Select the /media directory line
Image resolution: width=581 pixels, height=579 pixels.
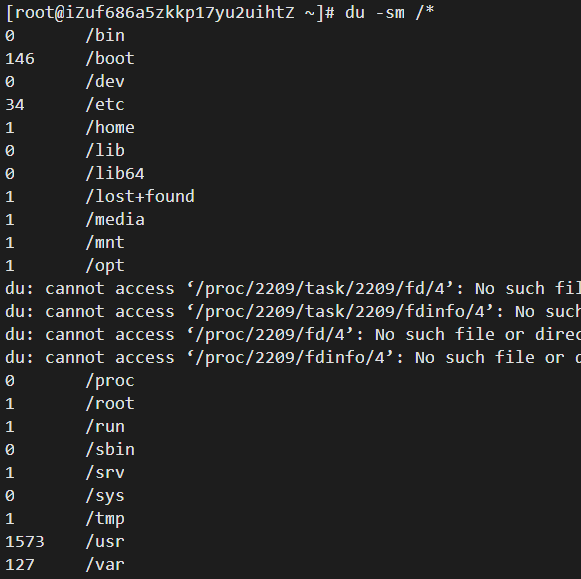pos(75,220)
